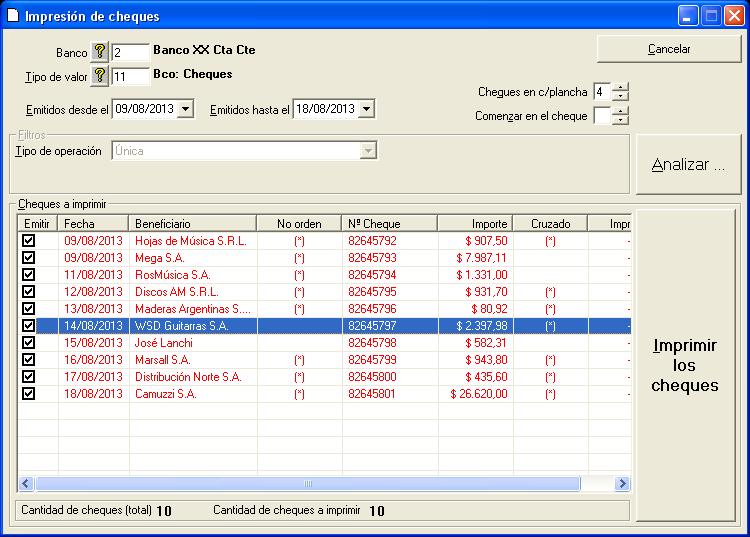The width and height of the screenshot is (750, 537).
Task: Click the Analizar ... button
Action: (x=688, y=165)
